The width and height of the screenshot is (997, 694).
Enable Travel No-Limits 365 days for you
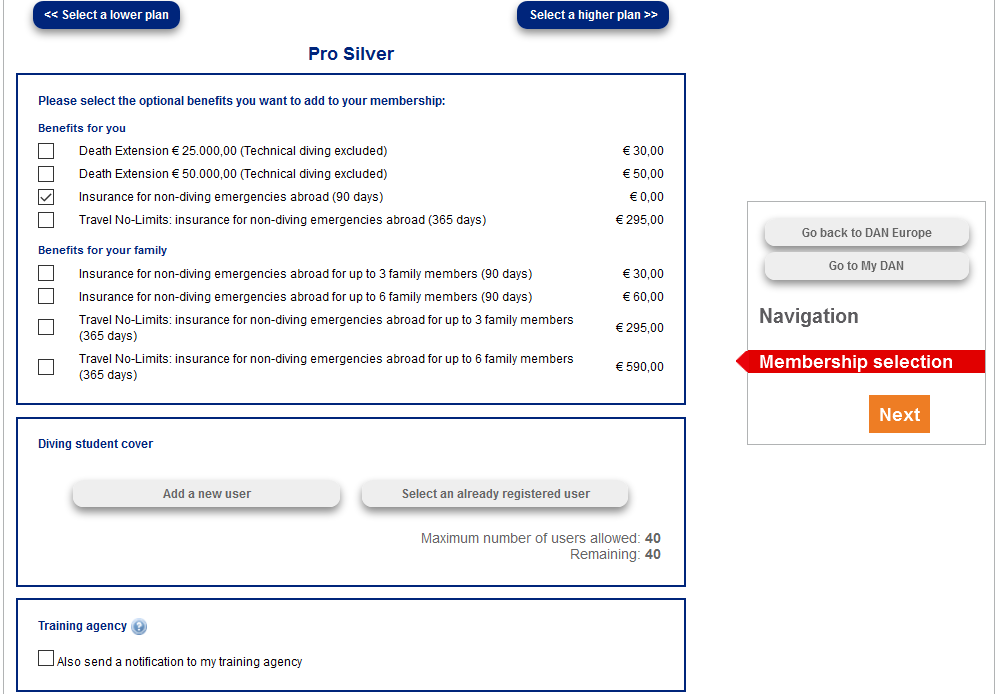coord(46,220)
